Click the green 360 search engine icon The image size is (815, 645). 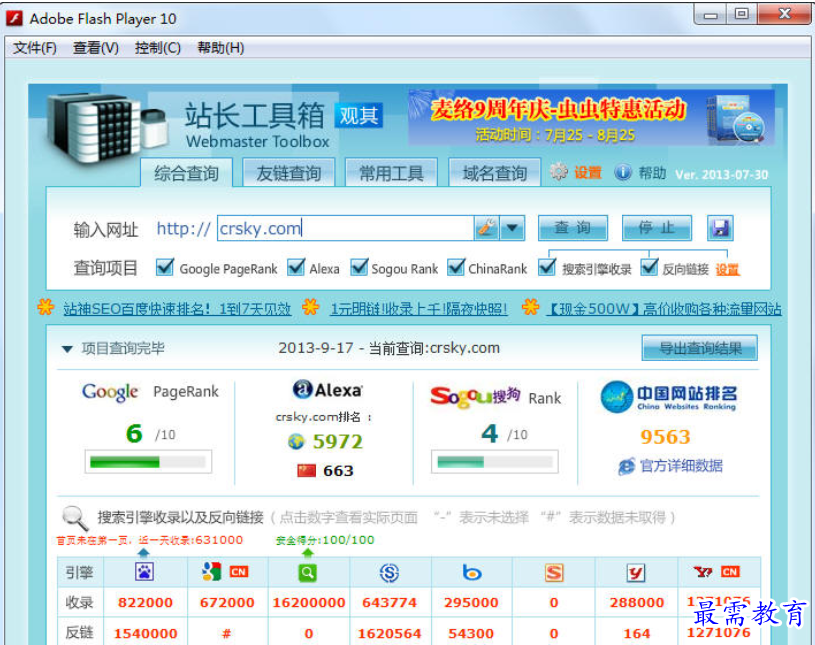pyautogui.click(x=307, y=573)
